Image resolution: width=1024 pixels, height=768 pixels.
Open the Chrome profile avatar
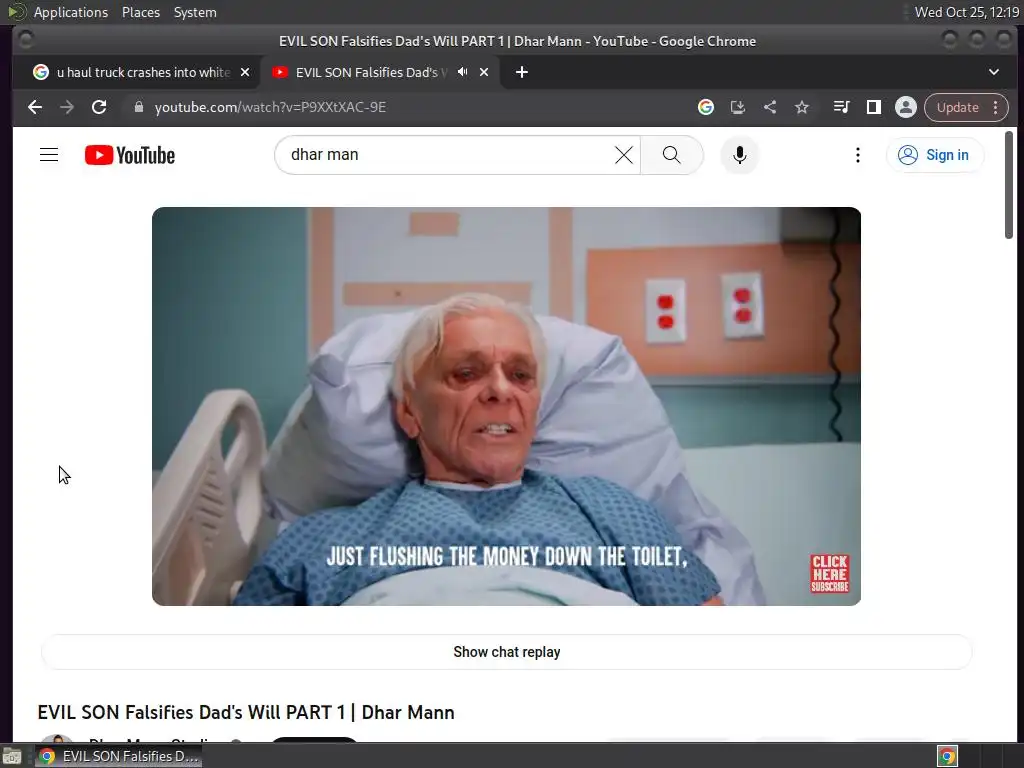pos(906,107)
